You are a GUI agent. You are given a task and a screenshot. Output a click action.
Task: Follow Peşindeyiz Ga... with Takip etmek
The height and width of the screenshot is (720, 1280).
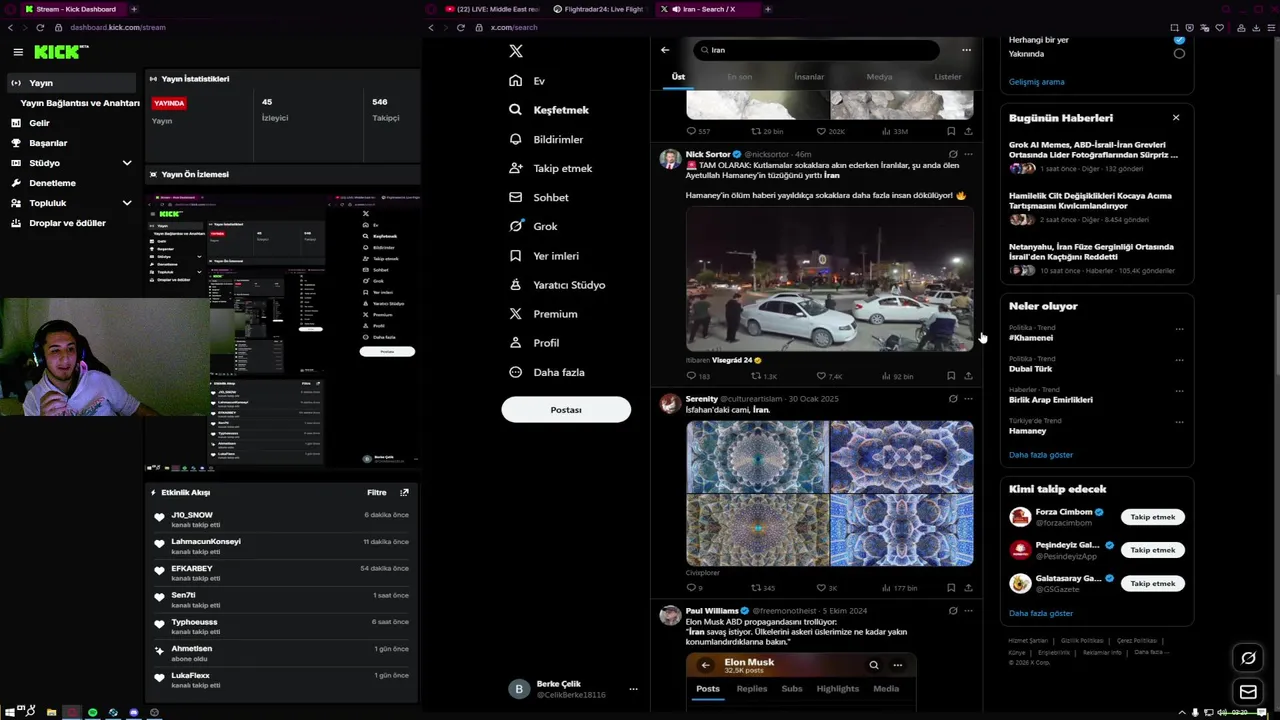[x=1152, y=550]
